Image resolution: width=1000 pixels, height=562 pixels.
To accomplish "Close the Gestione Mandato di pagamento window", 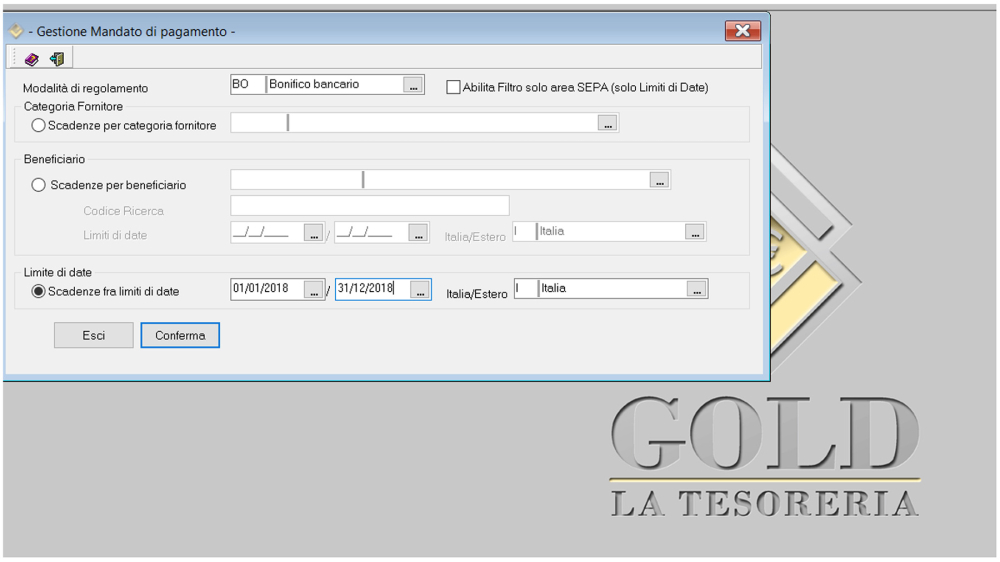I will 742,31.
